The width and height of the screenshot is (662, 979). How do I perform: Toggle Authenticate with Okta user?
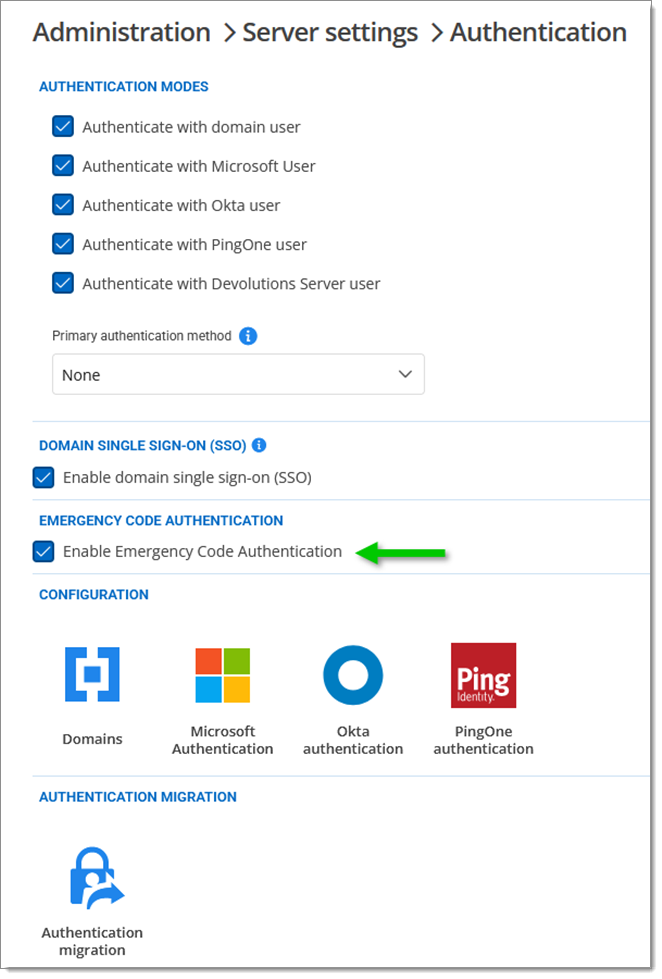point(62,205)
